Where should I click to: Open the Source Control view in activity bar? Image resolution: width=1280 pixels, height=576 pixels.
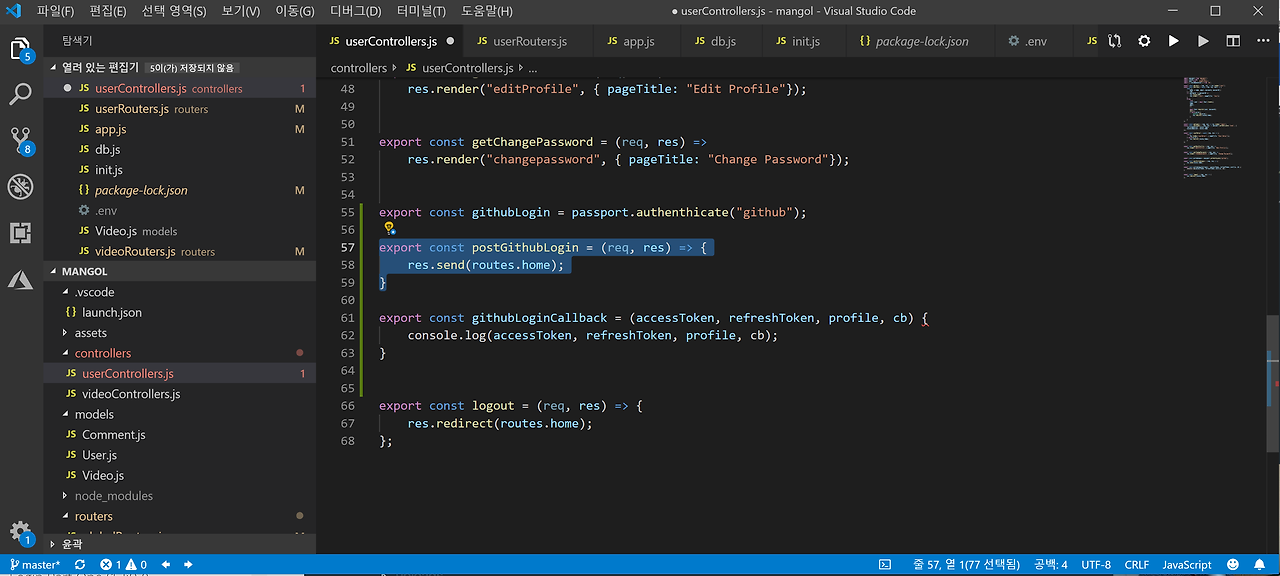tap(20, 139)
